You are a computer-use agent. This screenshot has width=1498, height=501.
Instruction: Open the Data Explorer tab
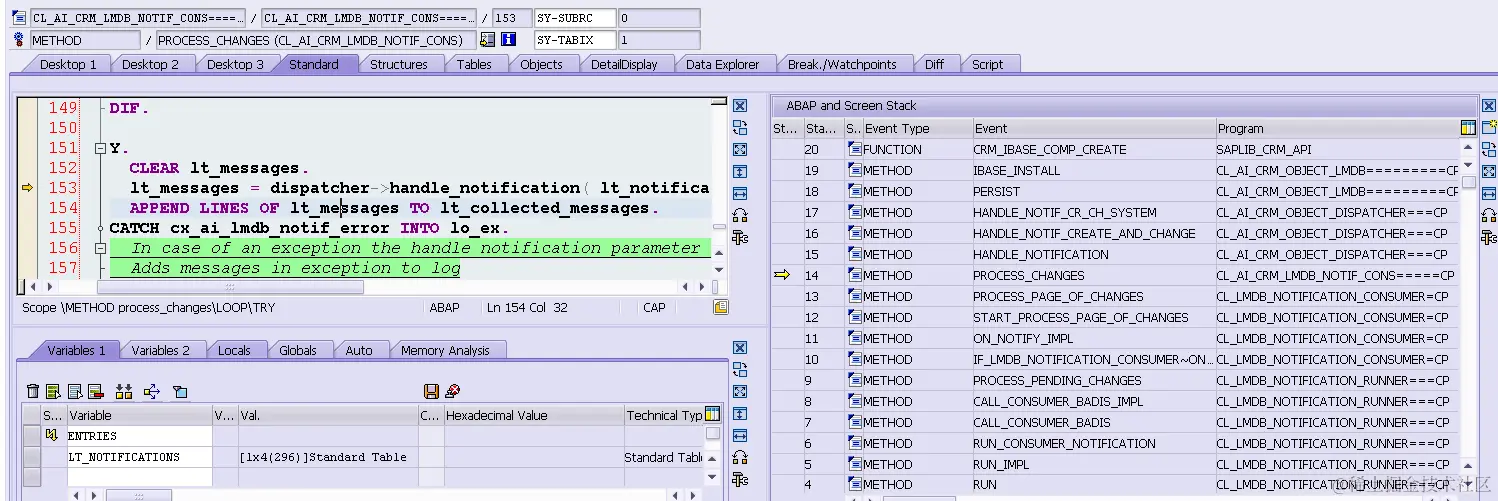click(x=722, y=64)
